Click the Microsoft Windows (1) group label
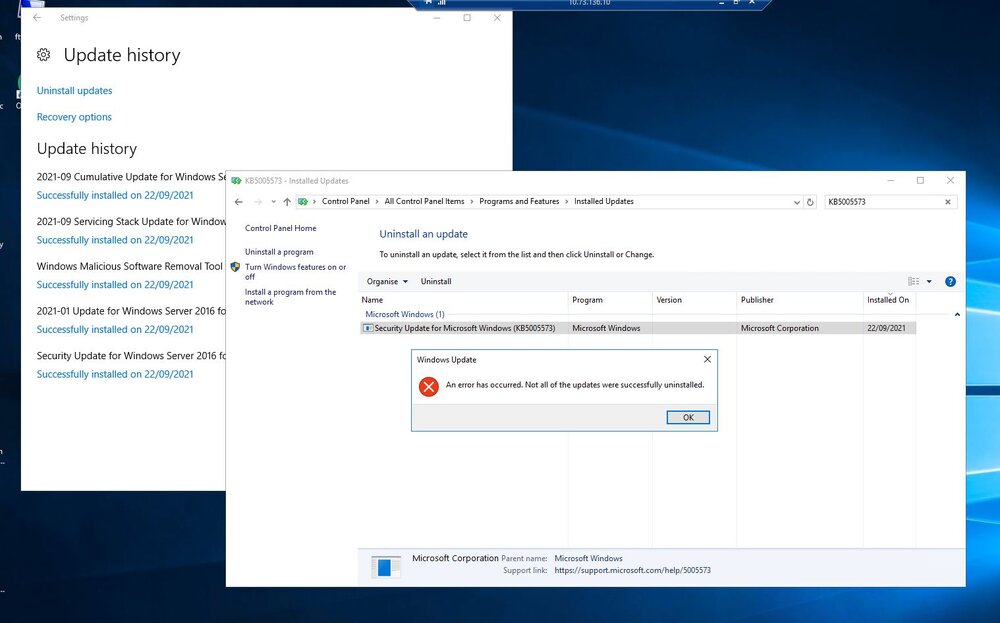 point(404,314)
